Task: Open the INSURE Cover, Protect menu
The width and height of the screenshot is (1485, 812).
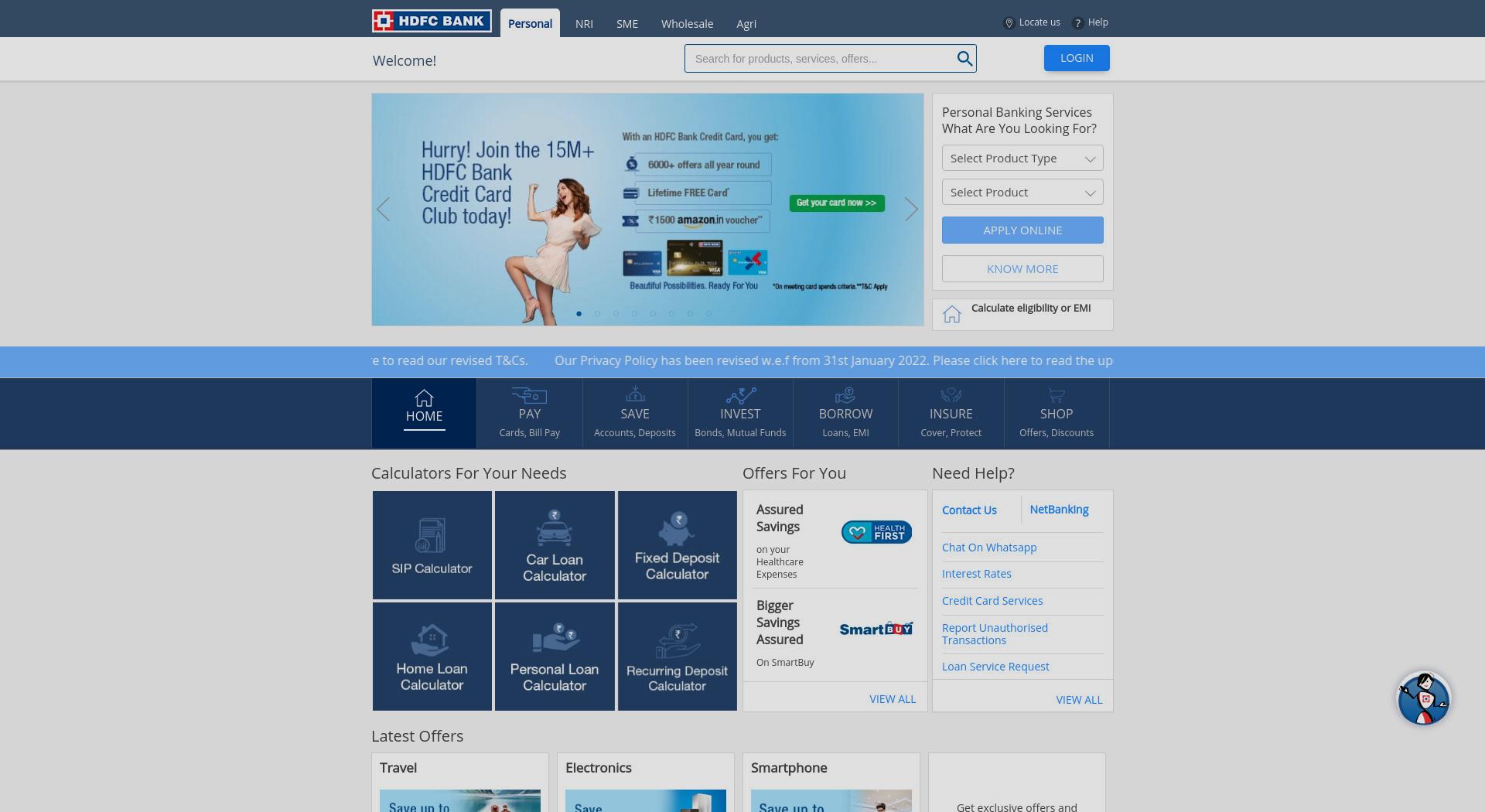Action: (951, 413)
